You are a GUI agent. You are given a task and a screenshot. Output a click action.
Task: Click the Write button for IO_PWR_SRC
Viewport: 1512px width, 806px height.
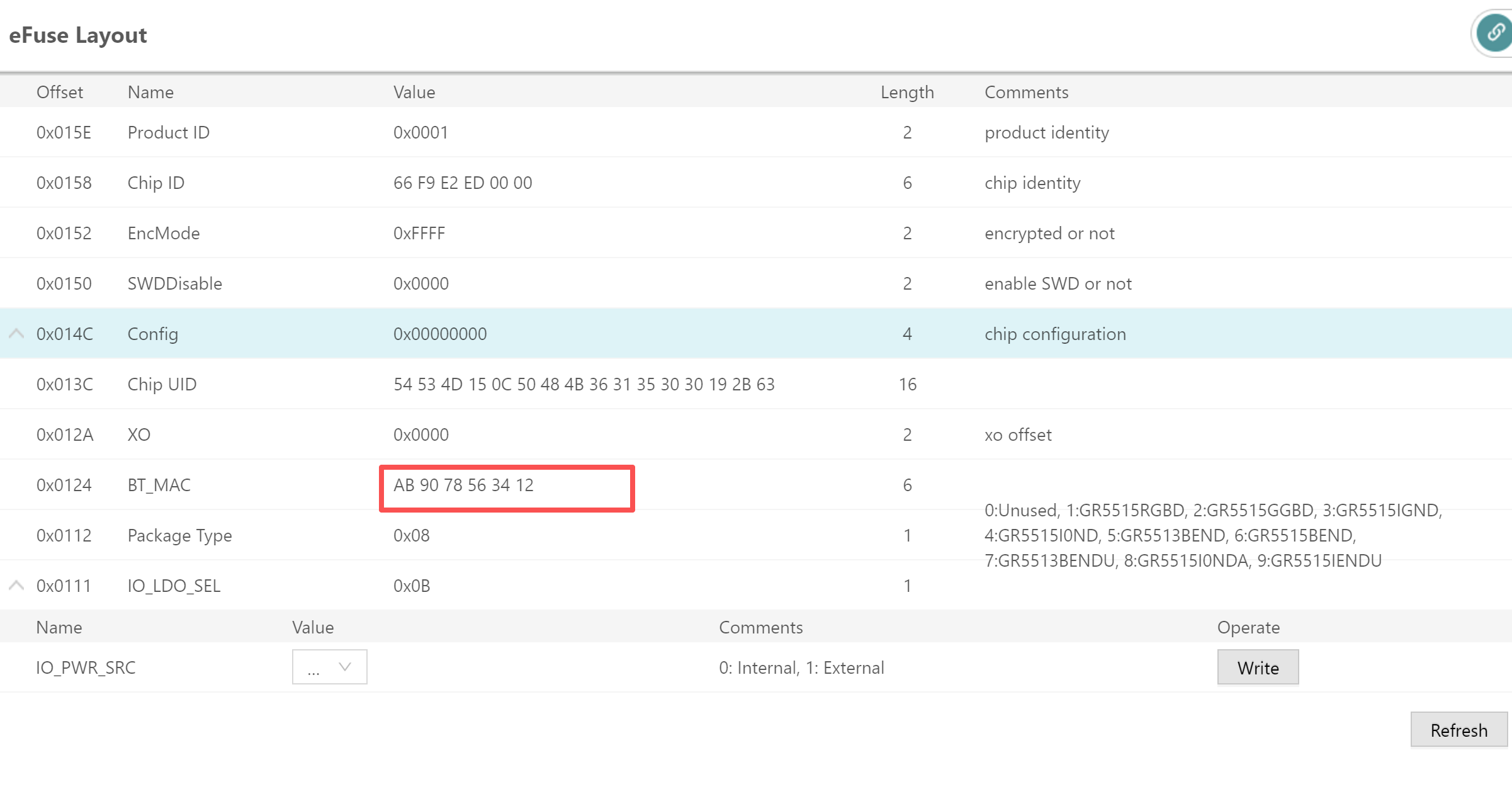tap(1258, 667)
